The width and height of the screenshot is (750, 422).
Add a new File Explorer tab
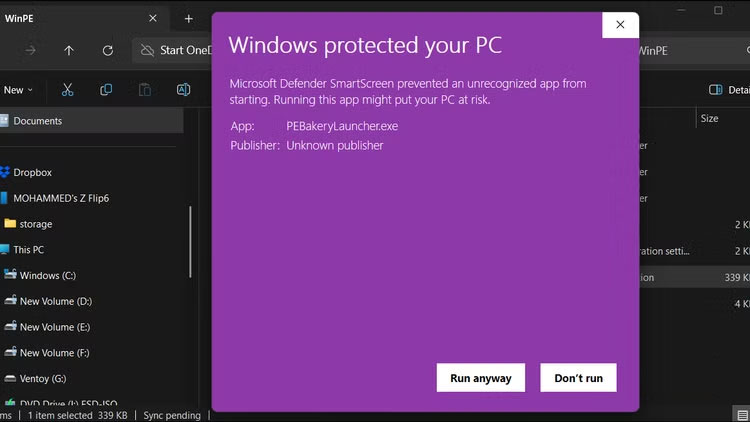tap(188, 19)
